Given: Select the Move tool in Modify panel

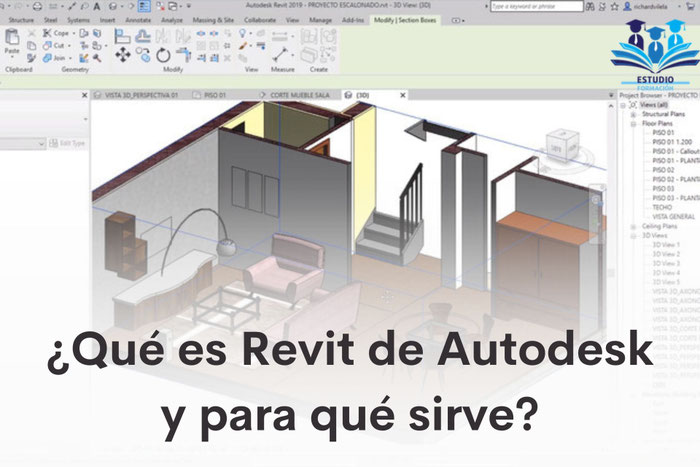Looking at the screenshot, I should tap(123, 55).
